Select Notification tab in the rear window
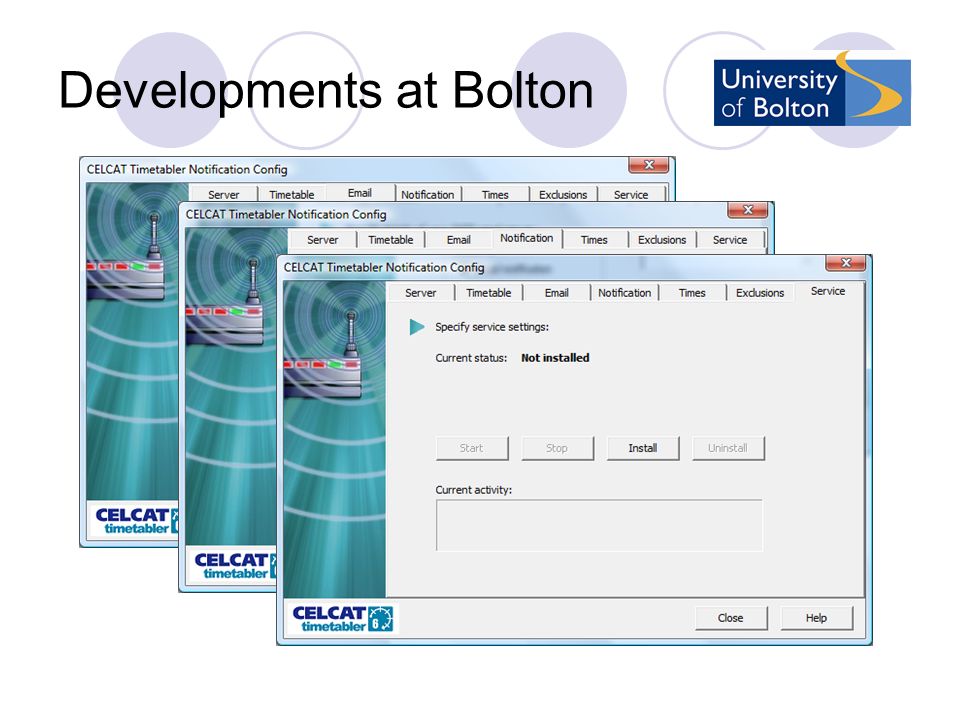 click(427, 195)
